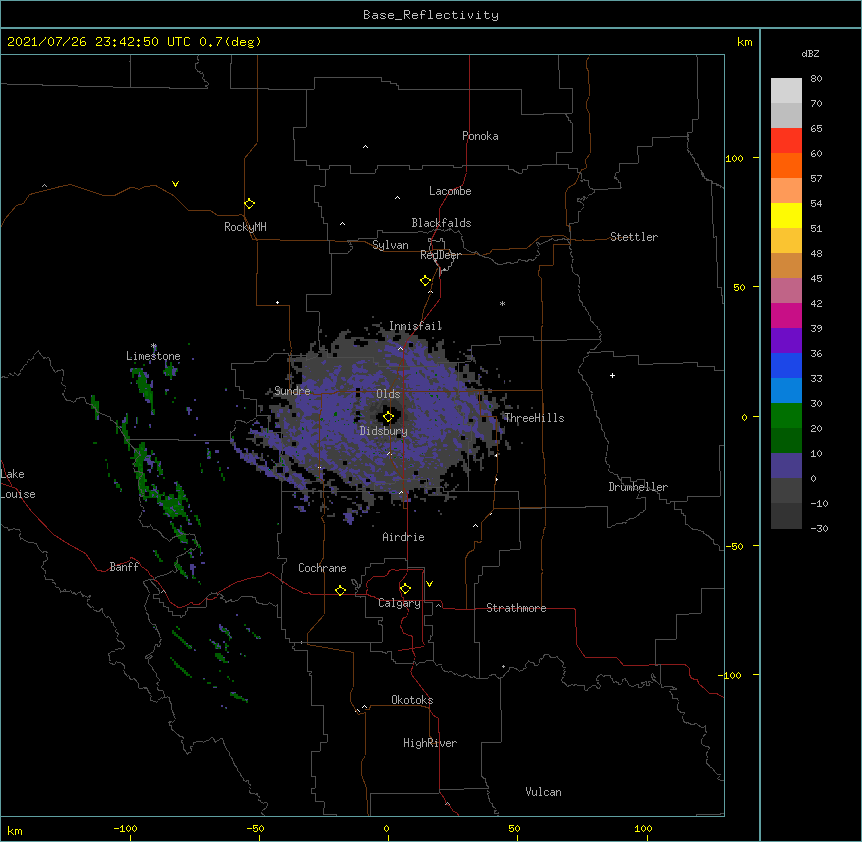
Task: Select the RedDeer city label
Action: click(440, 255)
